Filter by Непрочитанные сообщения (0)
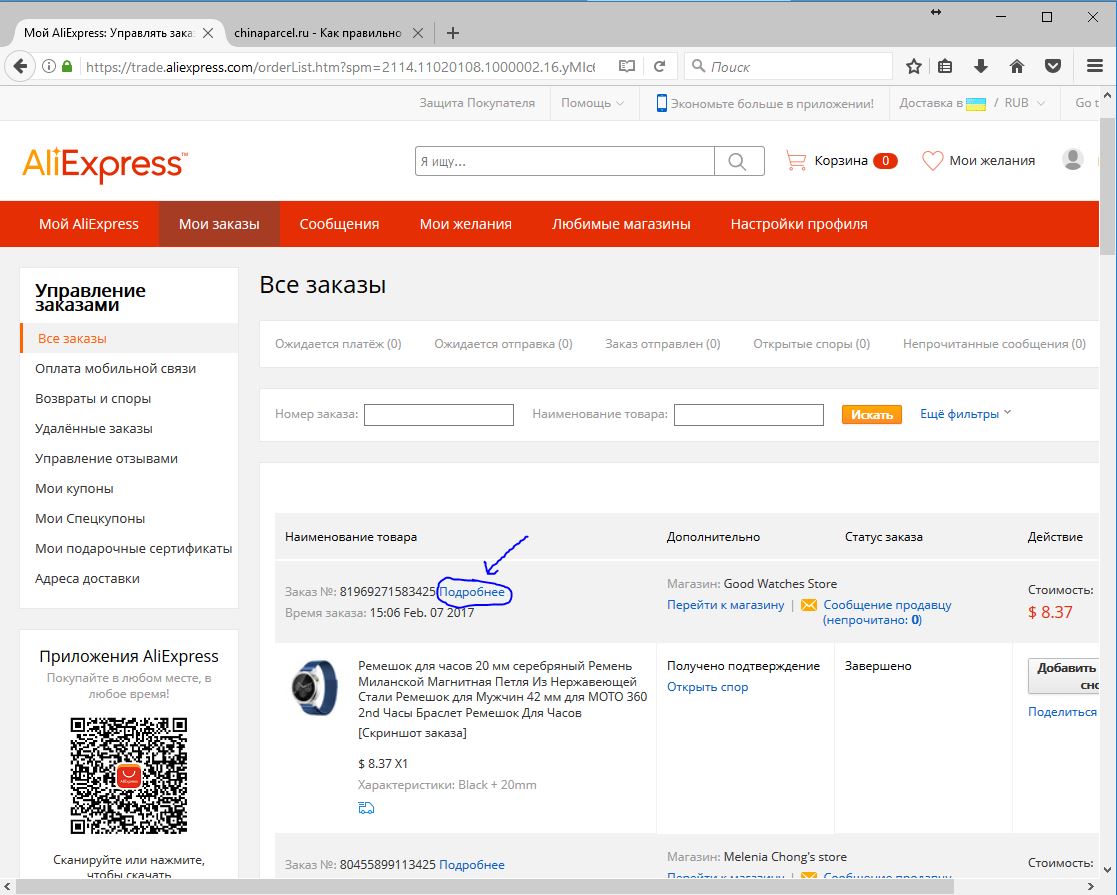The height and width of the screenshot is (895, 1117). click(994, 343)
